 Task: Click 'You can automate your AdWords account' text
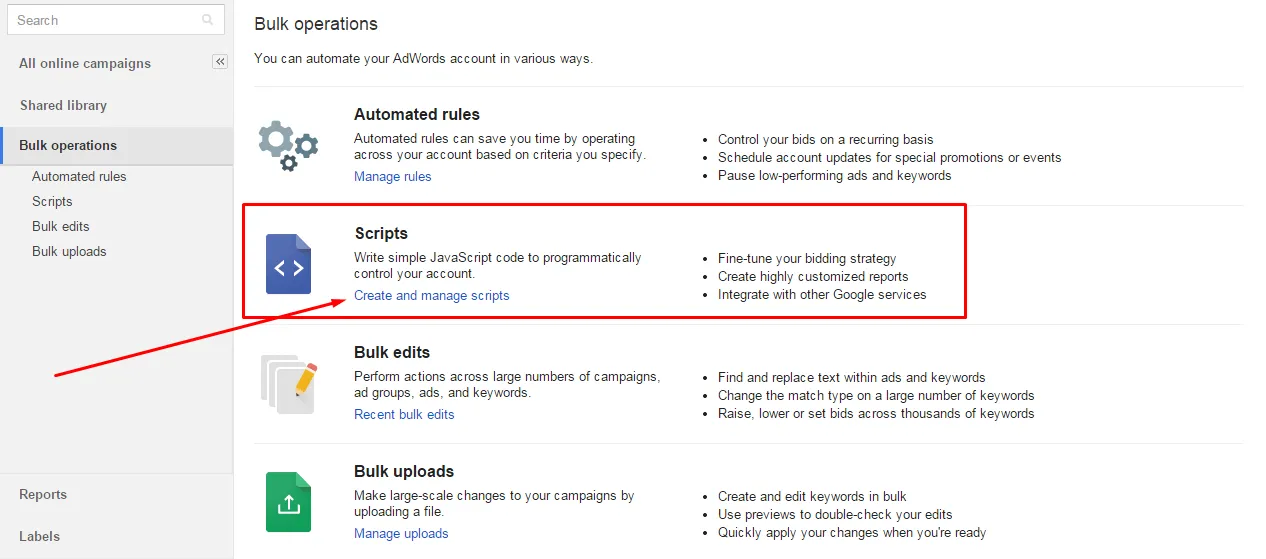(423, 58)
